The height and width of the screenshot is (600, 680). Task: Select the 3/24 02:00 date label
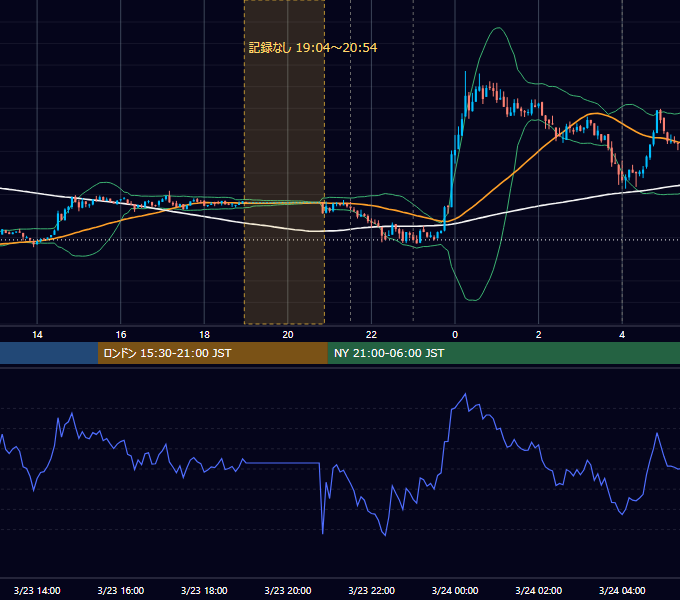click(539, 590)
